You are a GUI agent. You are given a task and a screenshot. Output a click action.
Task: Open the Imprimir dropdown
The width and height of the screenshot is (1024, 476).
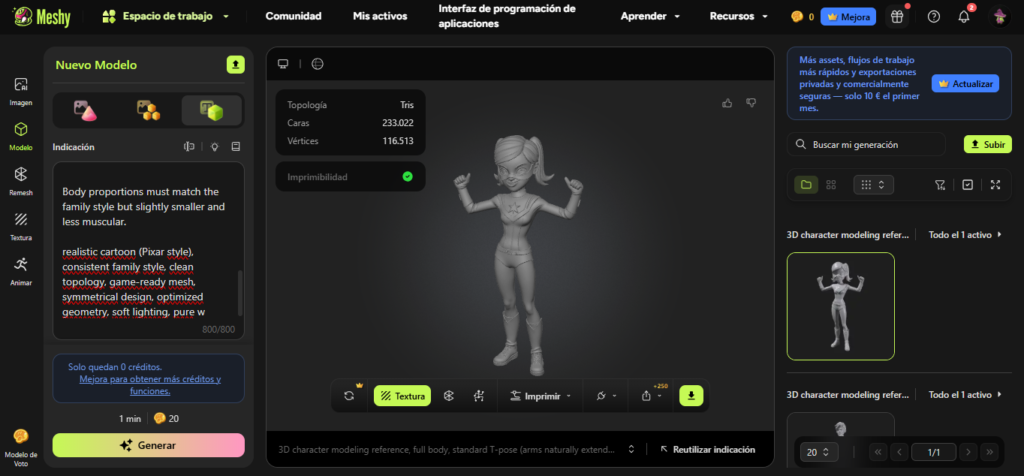point(541,396)
